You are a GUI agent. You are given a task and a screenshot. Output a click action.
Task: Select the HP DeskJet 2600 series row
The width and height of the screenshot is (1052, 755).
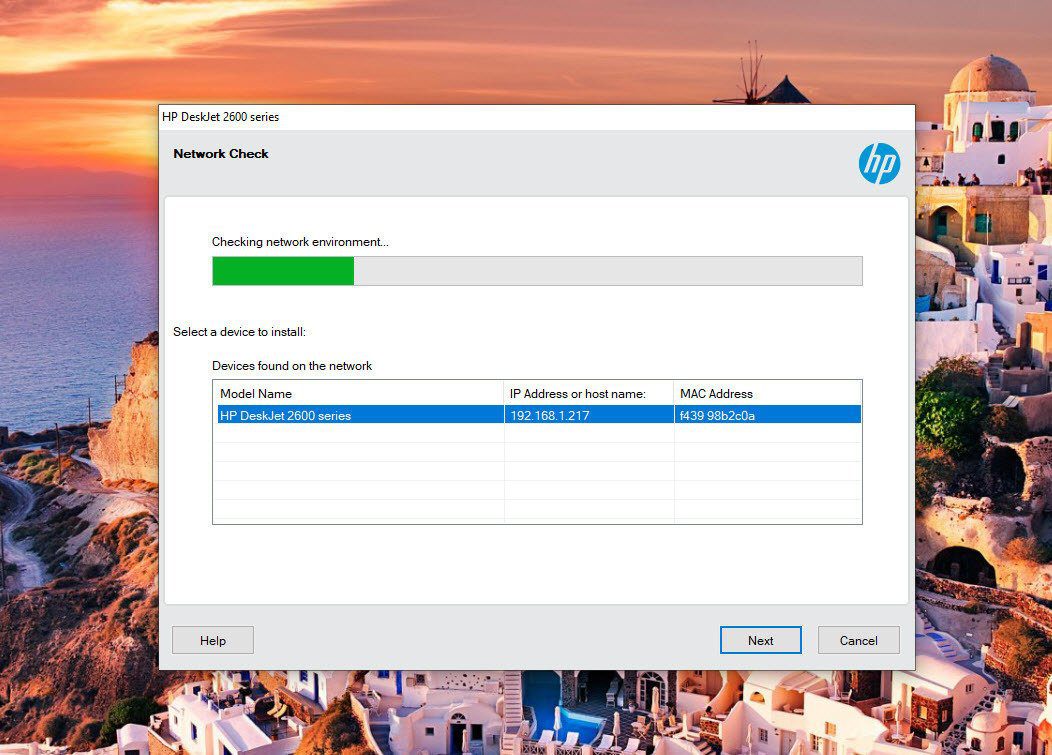tap(537, 415)
